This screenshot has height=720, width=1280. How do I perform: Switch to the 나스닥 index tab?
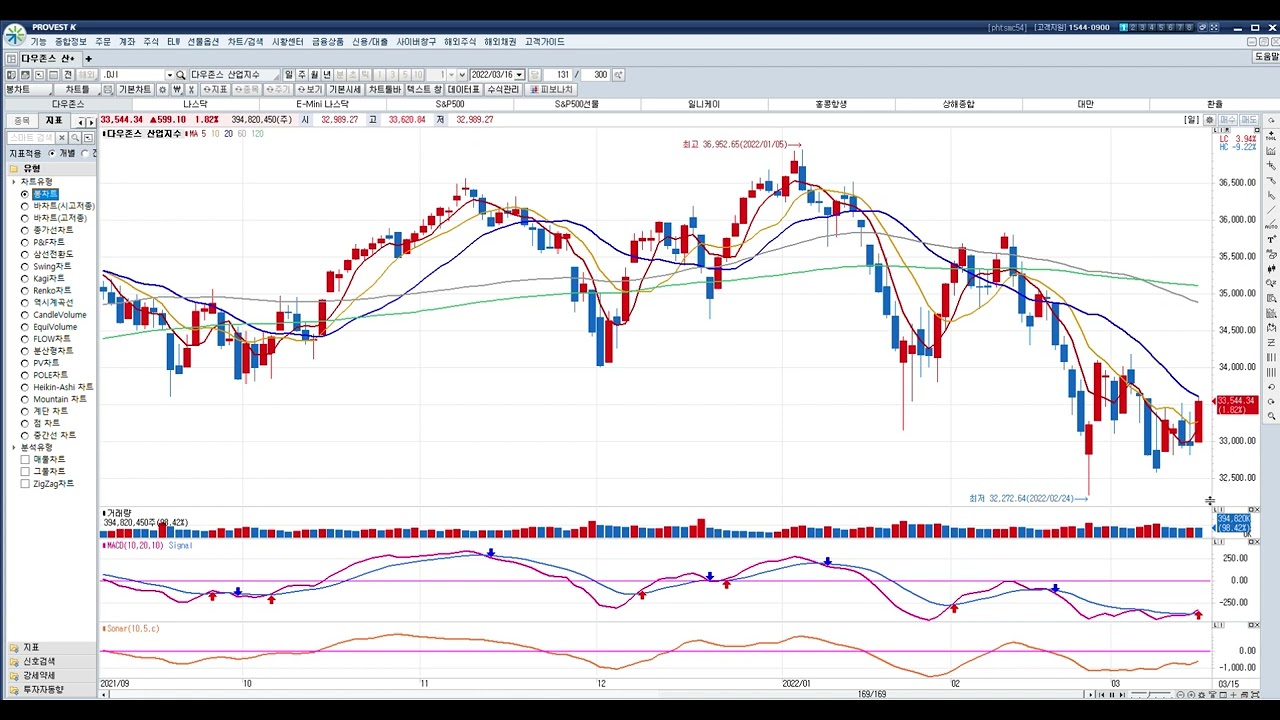coord(195,104)
